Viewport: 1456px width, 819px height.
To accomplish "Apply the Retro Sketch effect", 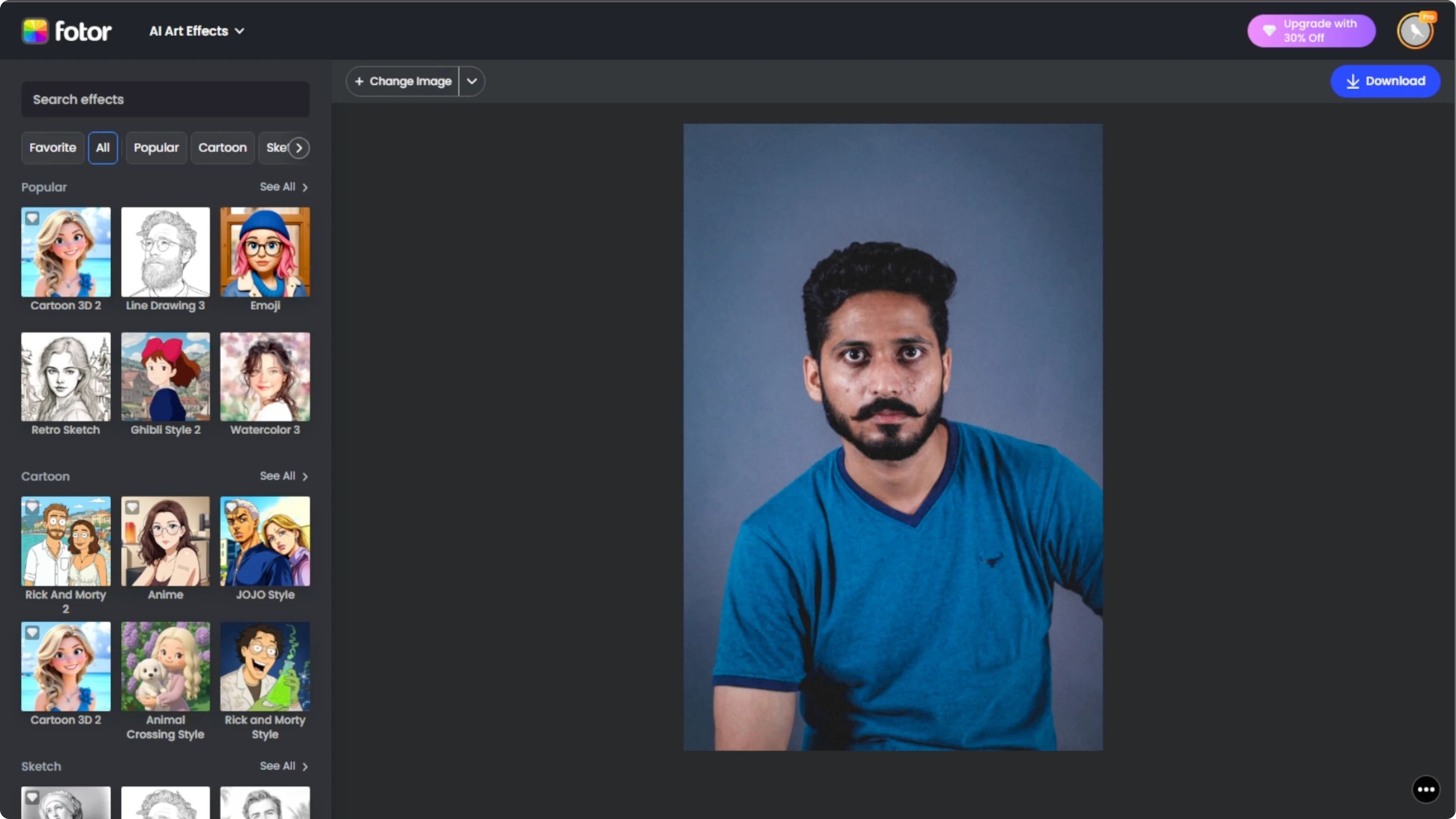I will 66,376.
